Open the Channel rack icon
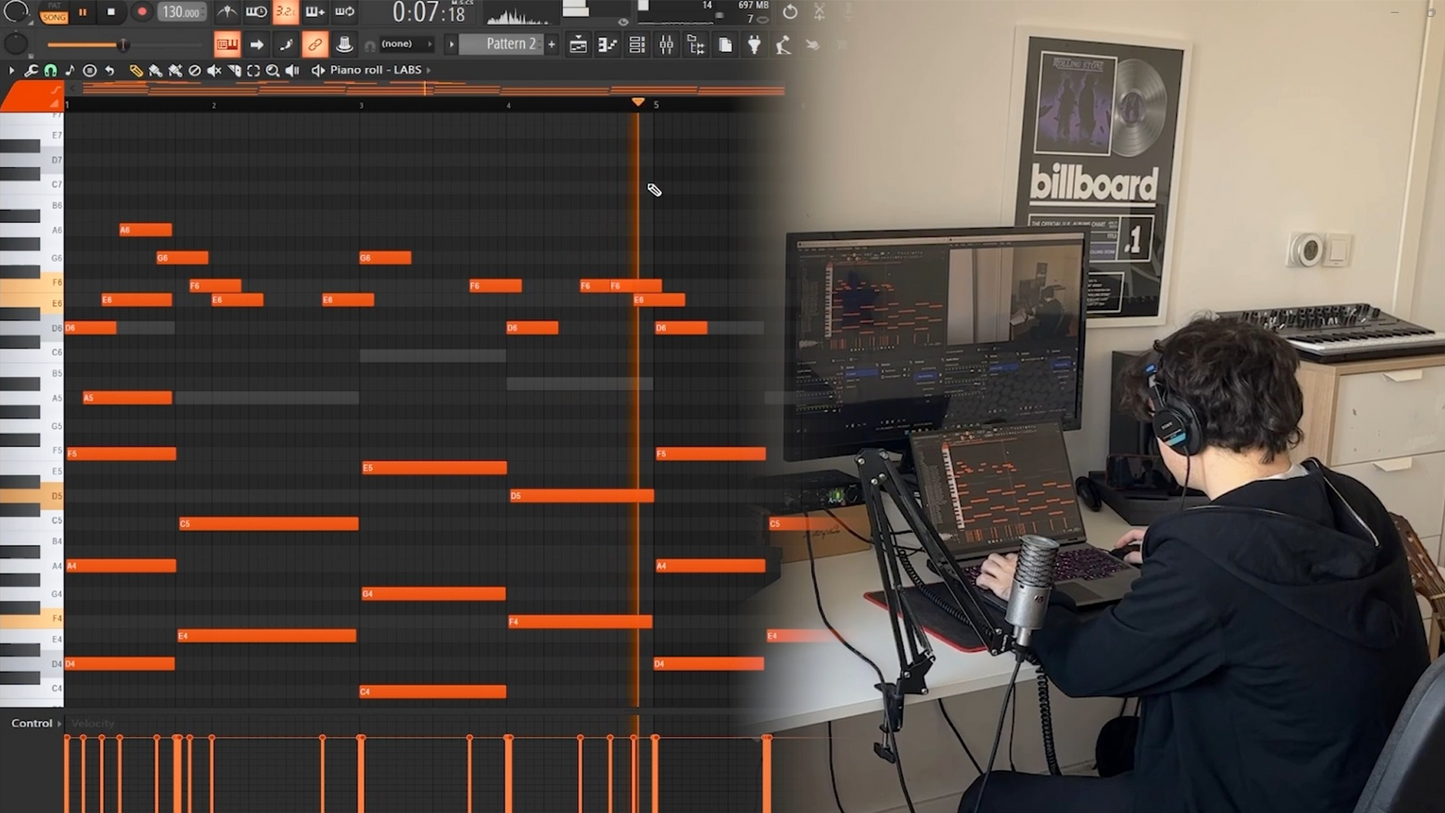Screen dimensions: 1445x813 637,44
